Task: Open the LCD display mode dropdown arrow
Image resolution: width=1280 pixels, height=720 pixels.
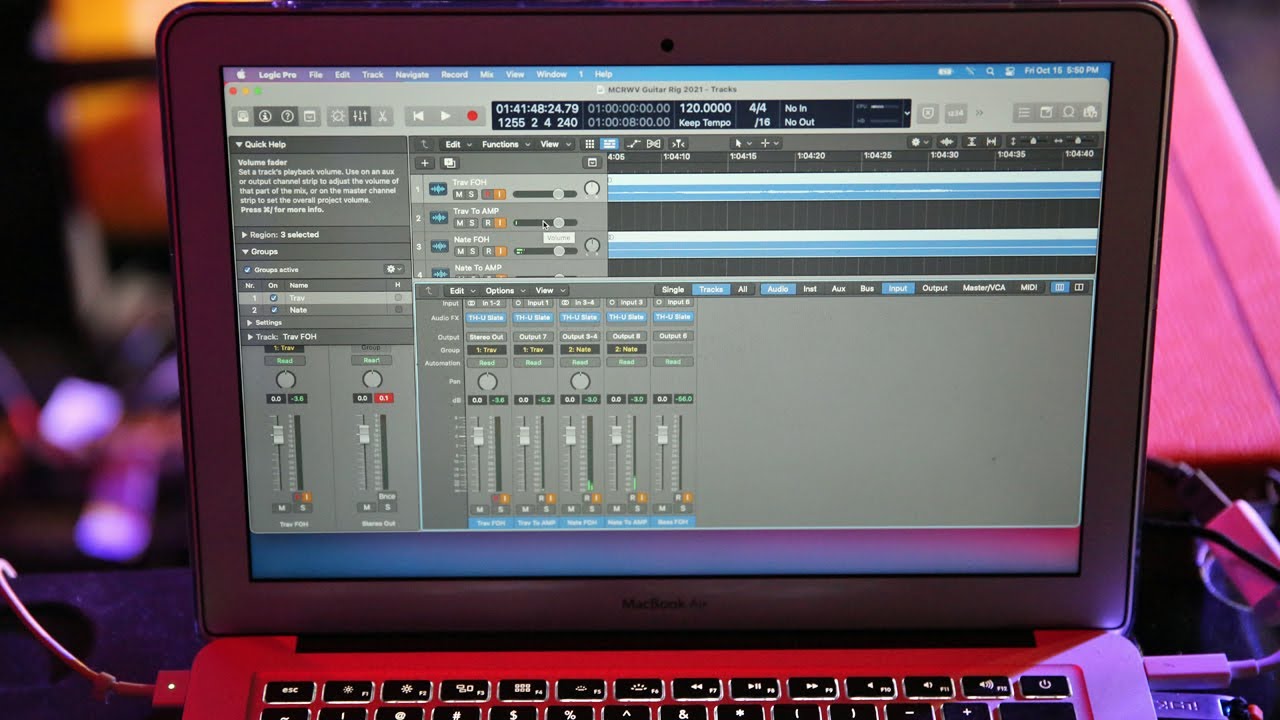Action: (x=907, y=114)
